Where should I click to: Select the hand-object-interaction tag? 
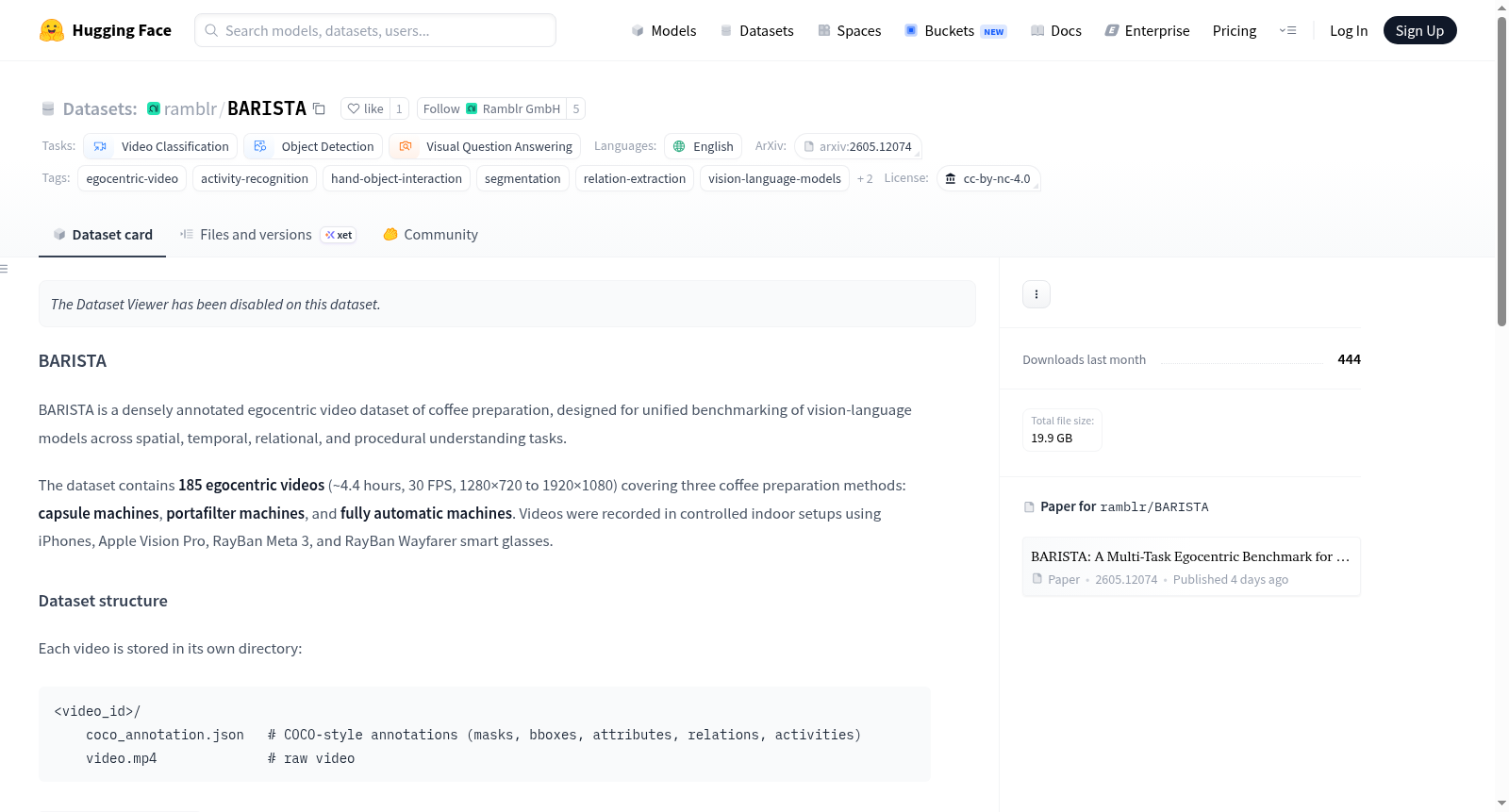(396, 178)
